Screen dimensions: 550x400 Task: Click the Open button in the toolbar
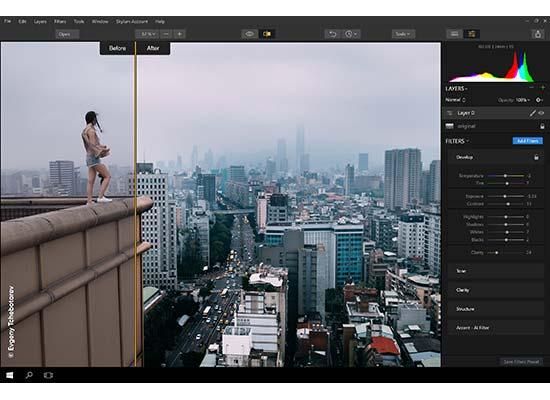pos(67,34)
